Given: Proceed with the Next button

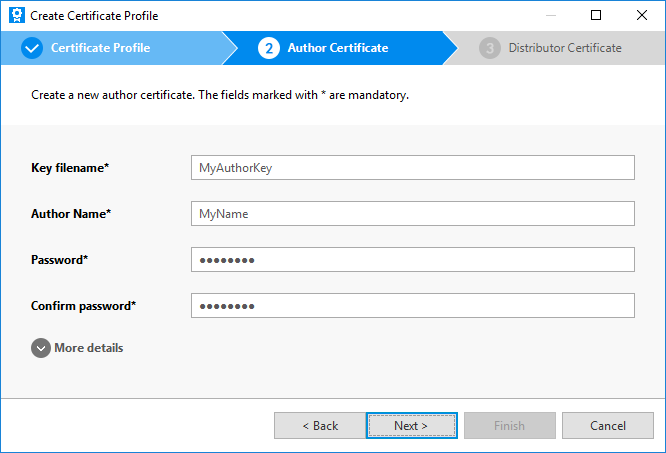Looking at the screenshot, I should pyautogui.click(x=411, y=426).
